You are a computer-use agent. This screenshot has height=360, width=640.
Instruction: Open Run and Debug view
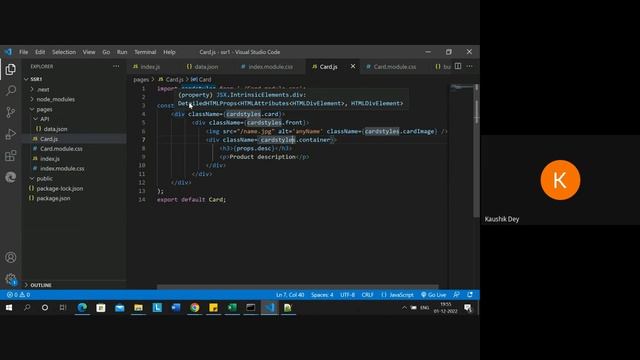pos(11,134)
